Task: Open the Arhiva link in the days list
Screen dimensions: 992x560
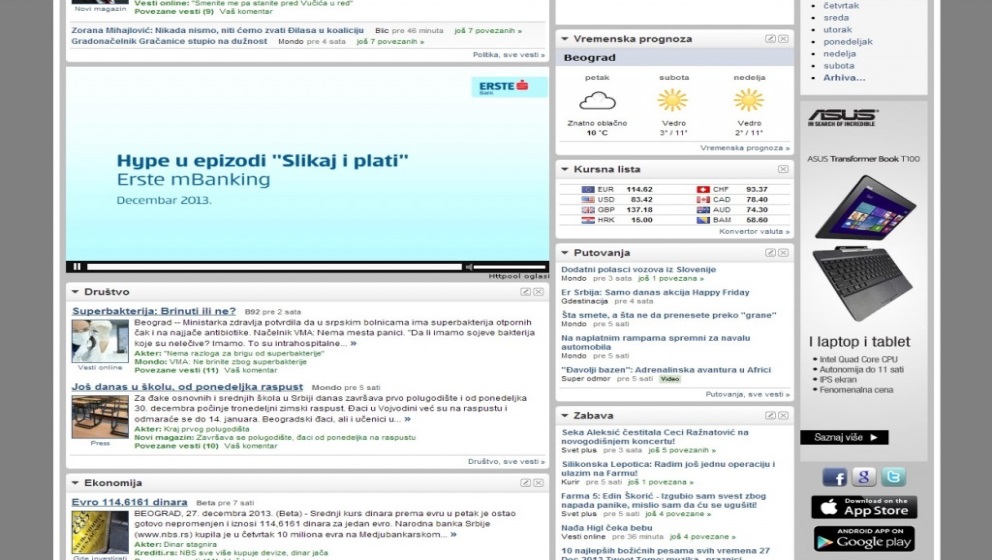Action: click(843, 78)
